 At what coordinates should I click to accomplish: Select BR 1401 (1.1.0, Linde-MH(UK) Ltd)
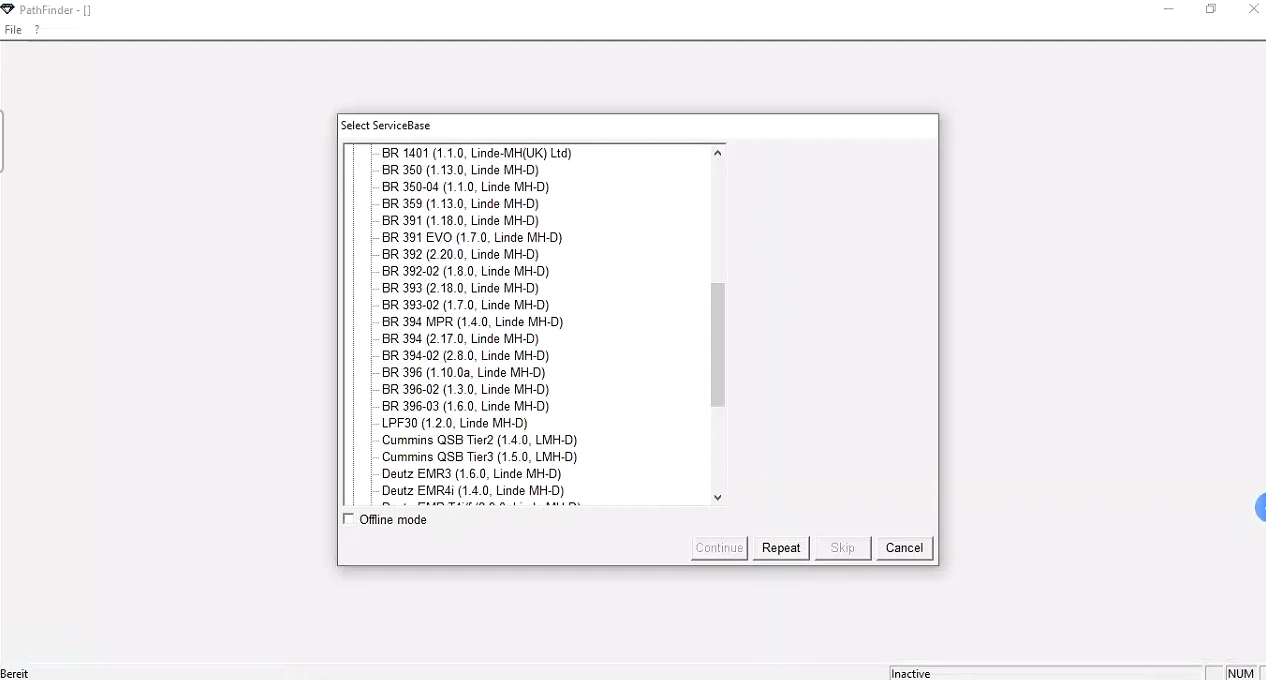[476, 153]
